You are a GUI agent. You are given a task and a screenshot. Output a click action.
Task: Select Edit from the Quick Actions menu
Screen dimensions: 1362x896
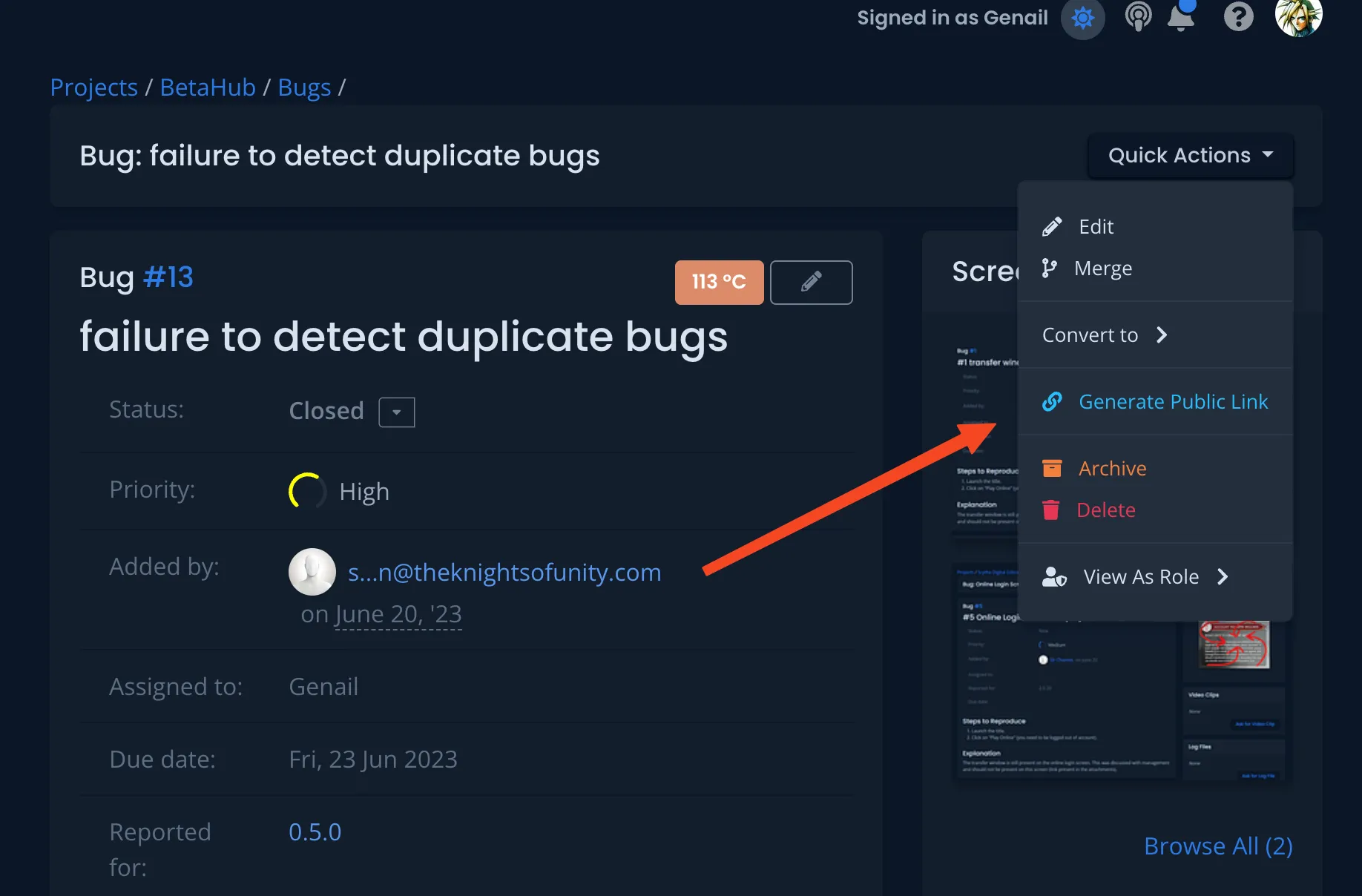pos(1096,227)
